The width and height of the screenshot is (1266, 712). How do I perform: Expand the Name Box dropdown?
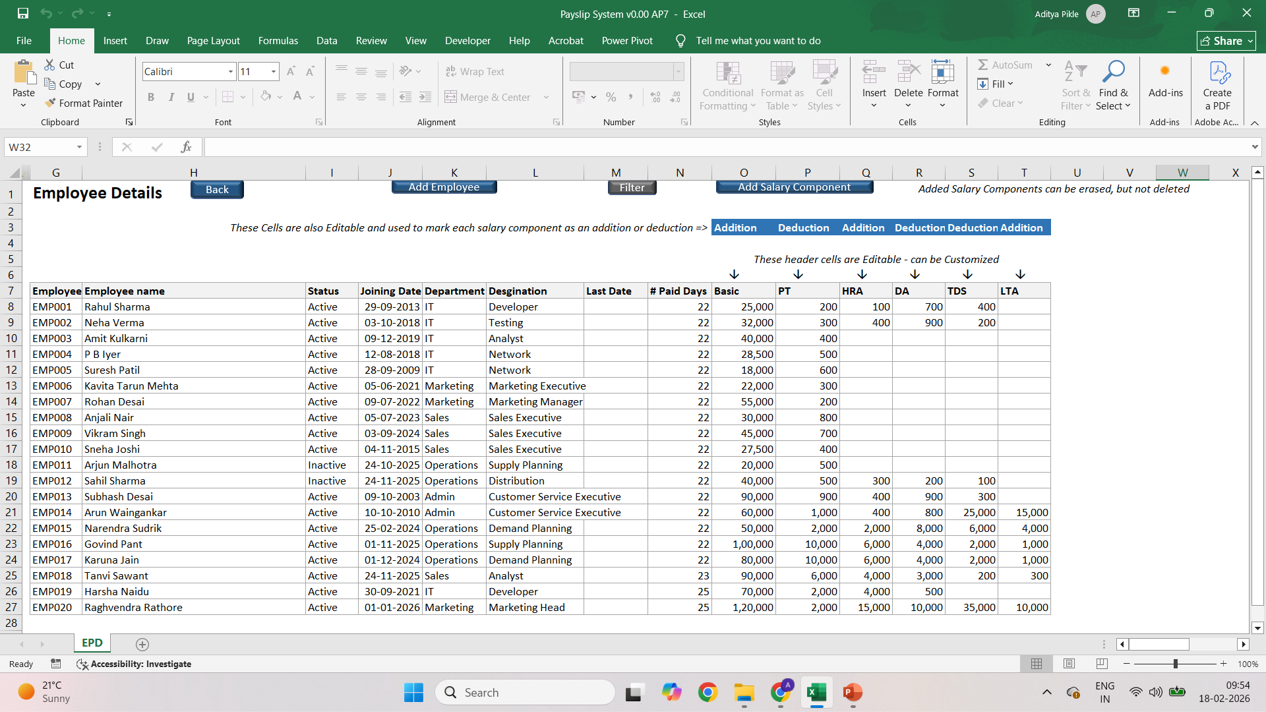(x=79, y=147)
